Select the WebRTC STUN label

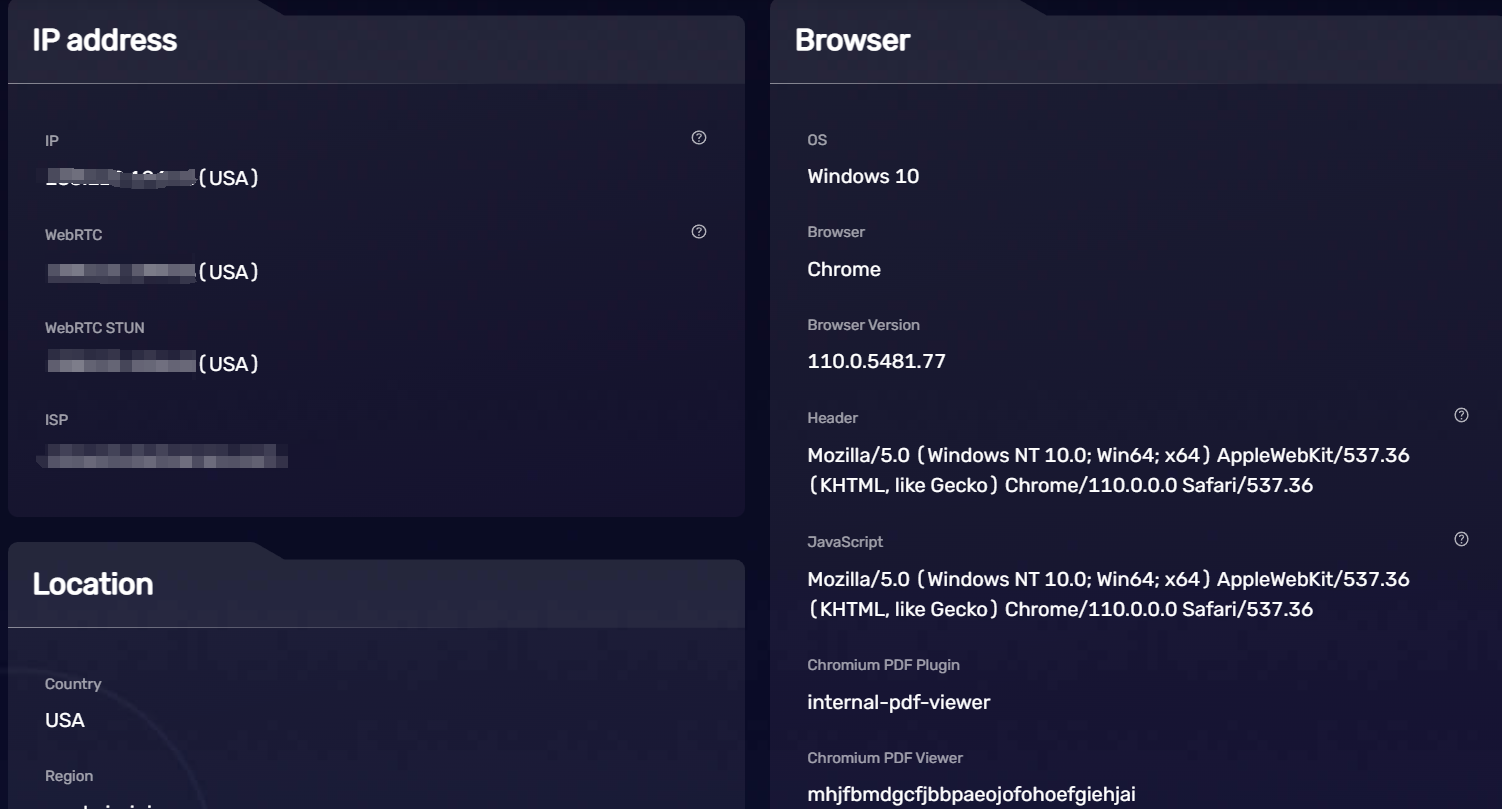point(94,327)
